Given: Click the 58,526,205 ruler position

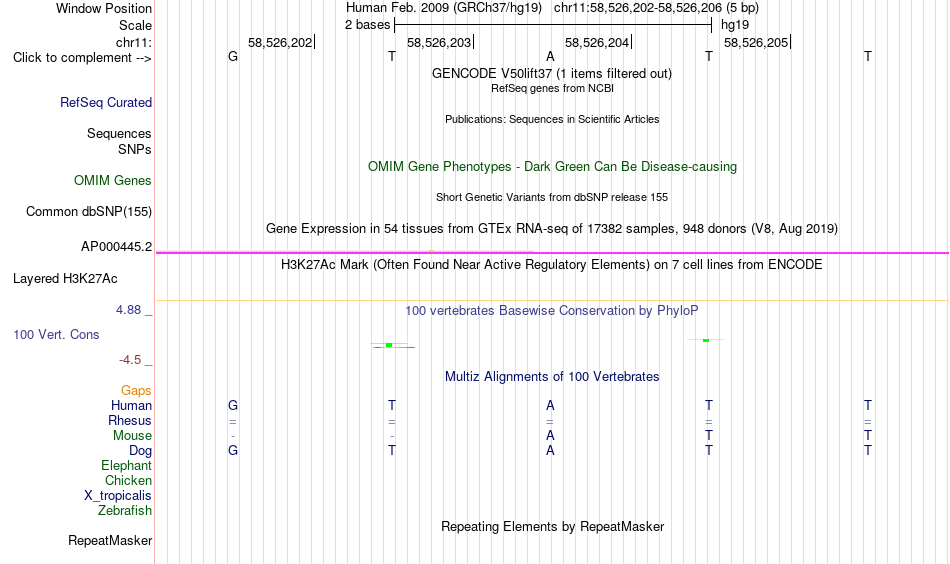Looking at the screenshot, I should point(756,42).
